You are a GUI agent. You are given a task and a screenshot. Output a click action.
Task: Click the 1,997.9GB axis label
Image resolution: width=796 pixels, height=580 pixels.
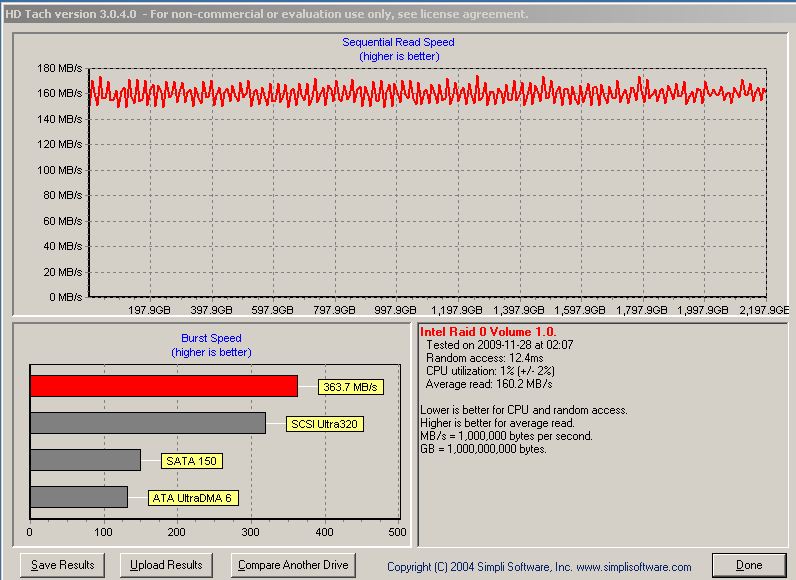pyautogui.click(x=703, y=310)
